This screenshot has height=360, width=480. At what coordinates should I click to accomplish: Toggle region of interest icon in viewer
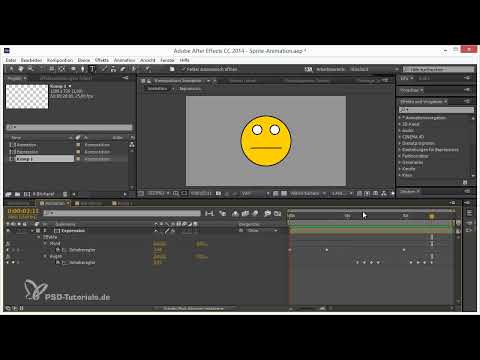tap(275, 193)
